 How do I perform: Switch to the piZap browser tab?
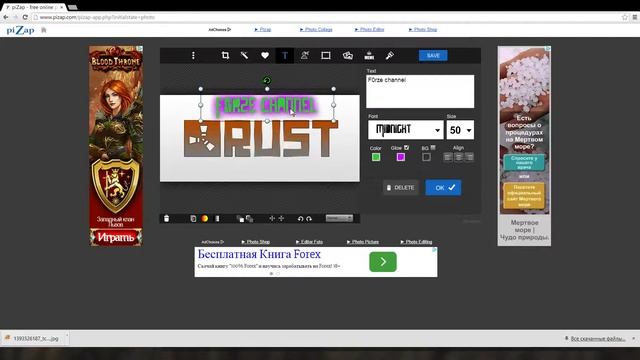(34, 7)
